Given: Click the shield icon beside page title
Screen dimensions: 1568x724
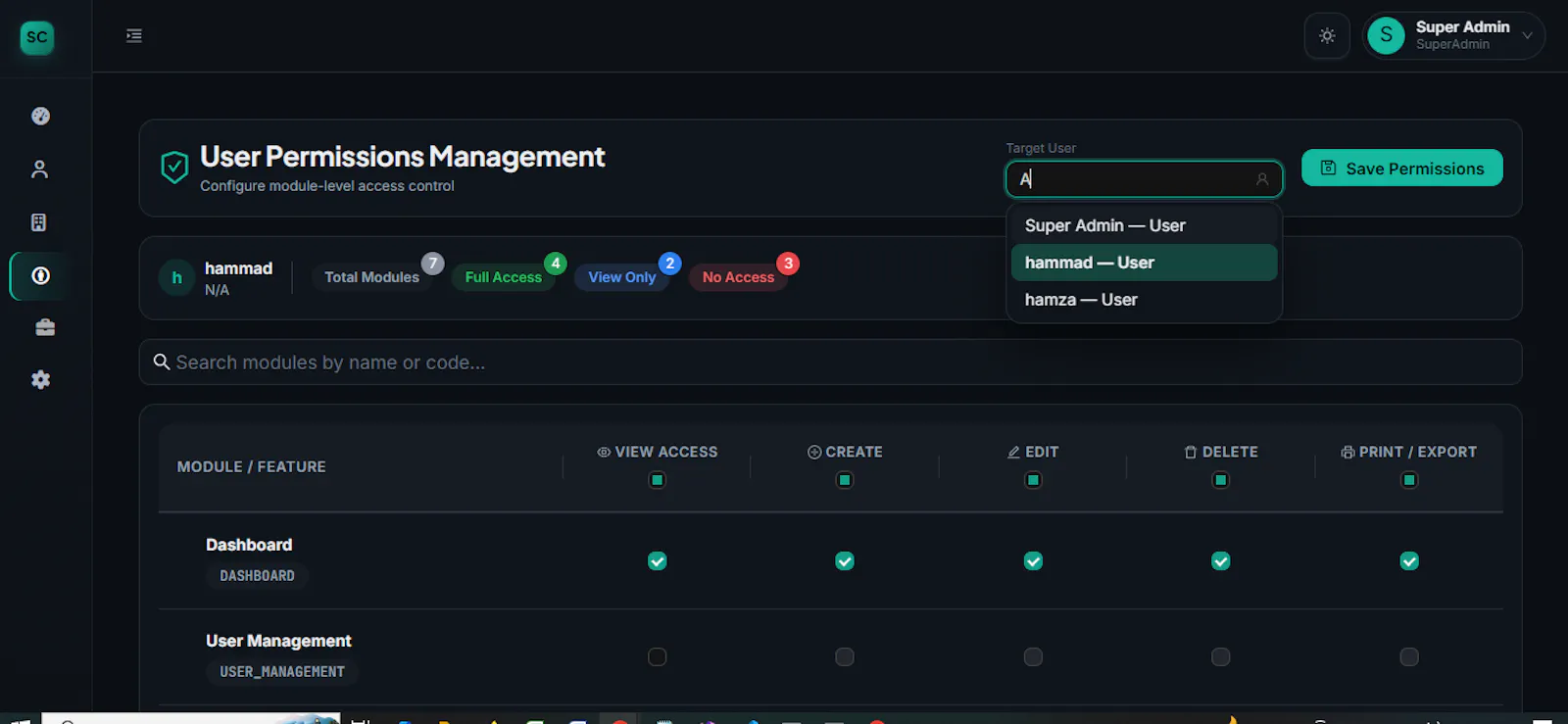Looking at the screenshot, I should click(174, 169).
